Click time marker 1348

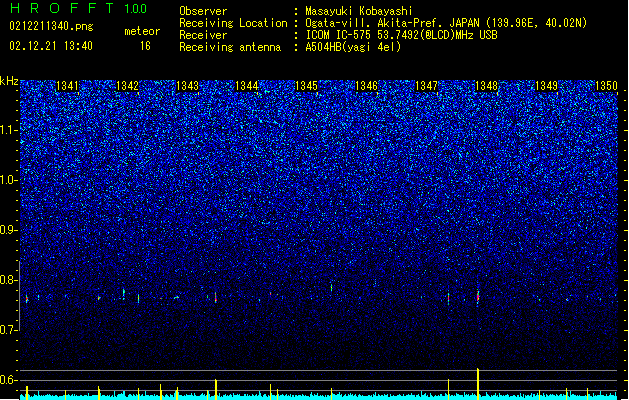pos(486,86)
